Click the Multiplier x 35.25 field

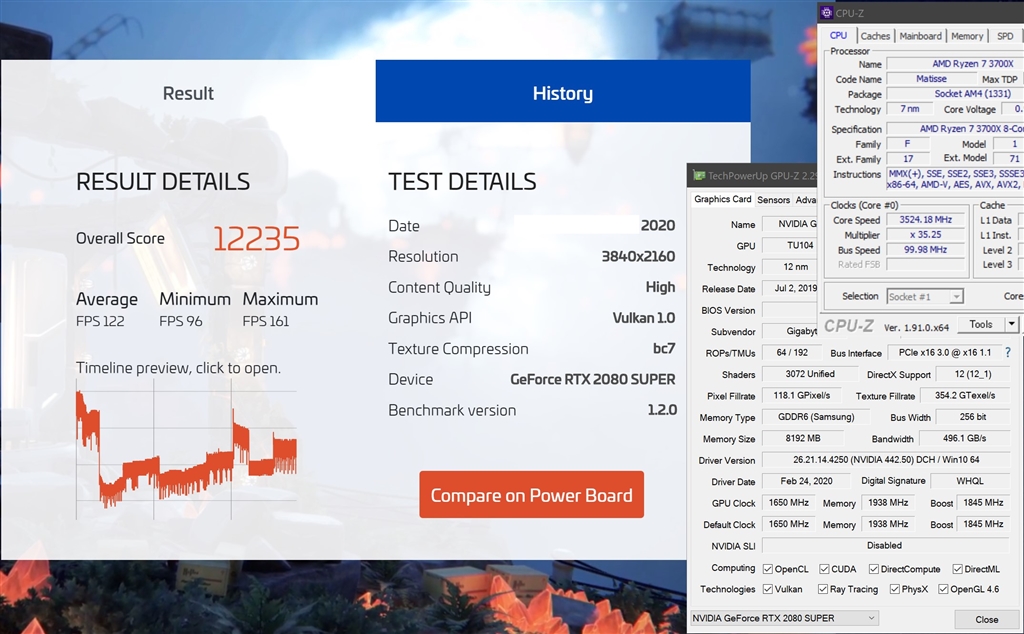[x=925, y=234]
